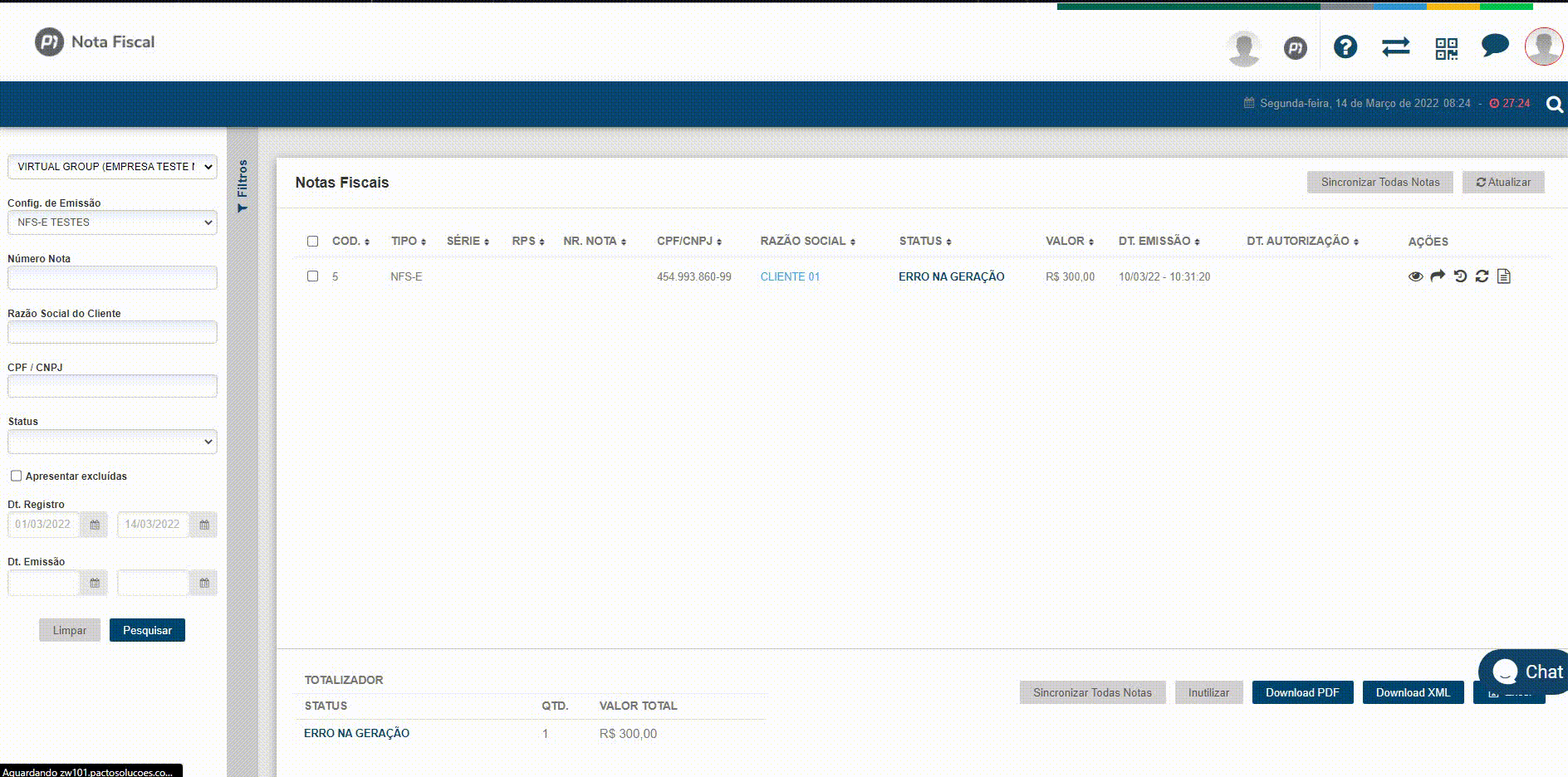Screen dimensions: 1568x777
Task: Click the two-arrows swap icon in header
Action: 1395,47
